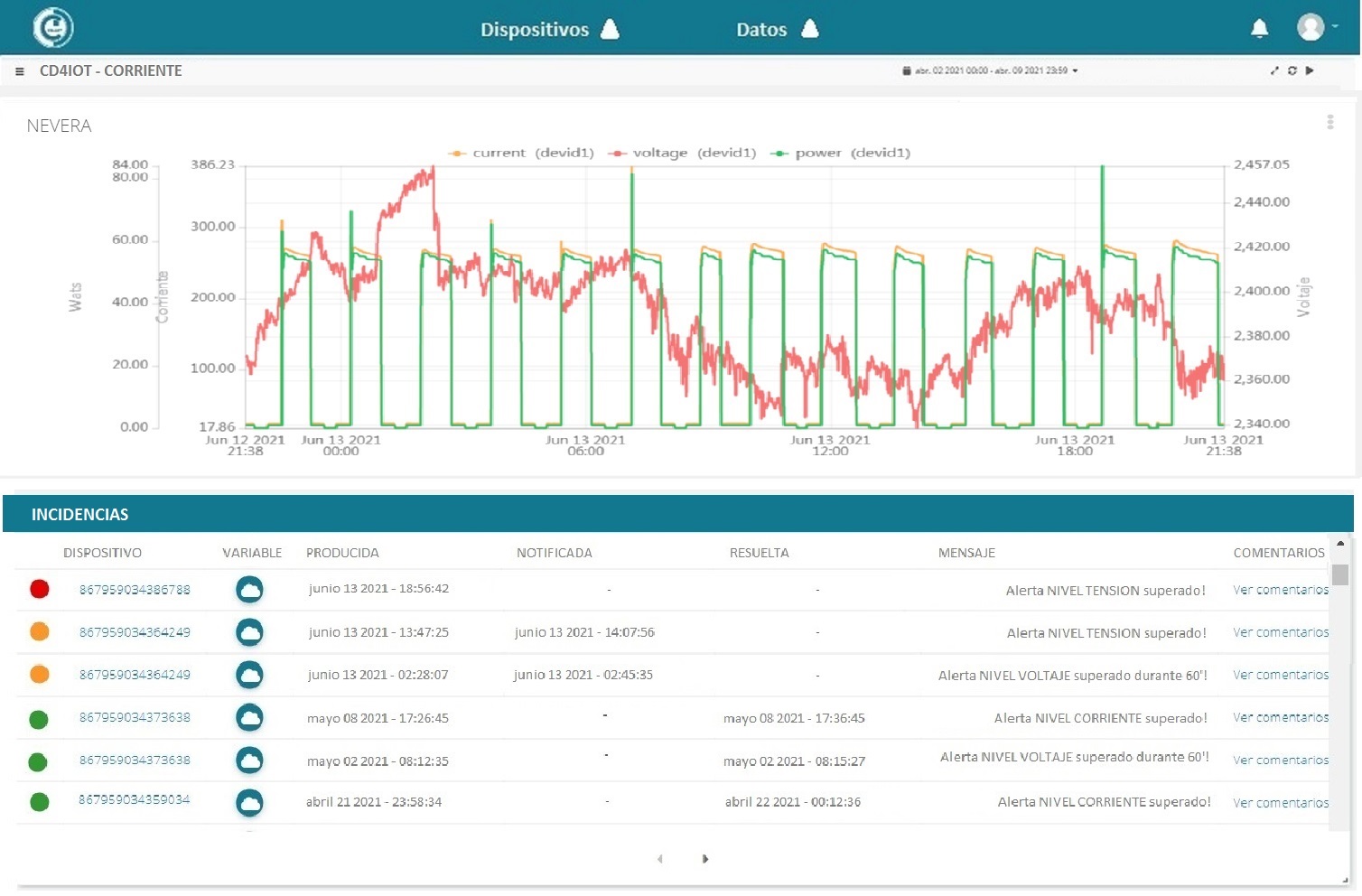Viewport: 1362px width, 896px height.
Task: Toggle the power (devid1) legend series
Action: pyautogui.click(x=840, y=153)
